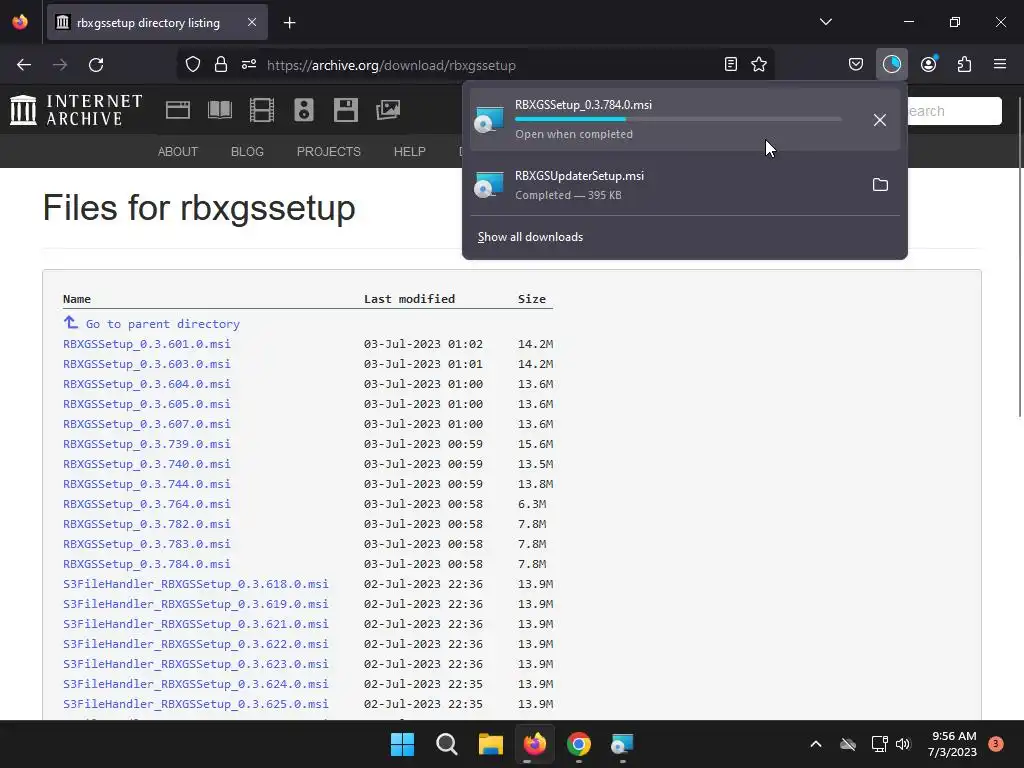Image resolution: width=1024 pixels, height=768 pixels.
Task: Click the download progress bar for RBXGSSetup_0.3.784.0.msi
Action: click(x=678, y=120)
